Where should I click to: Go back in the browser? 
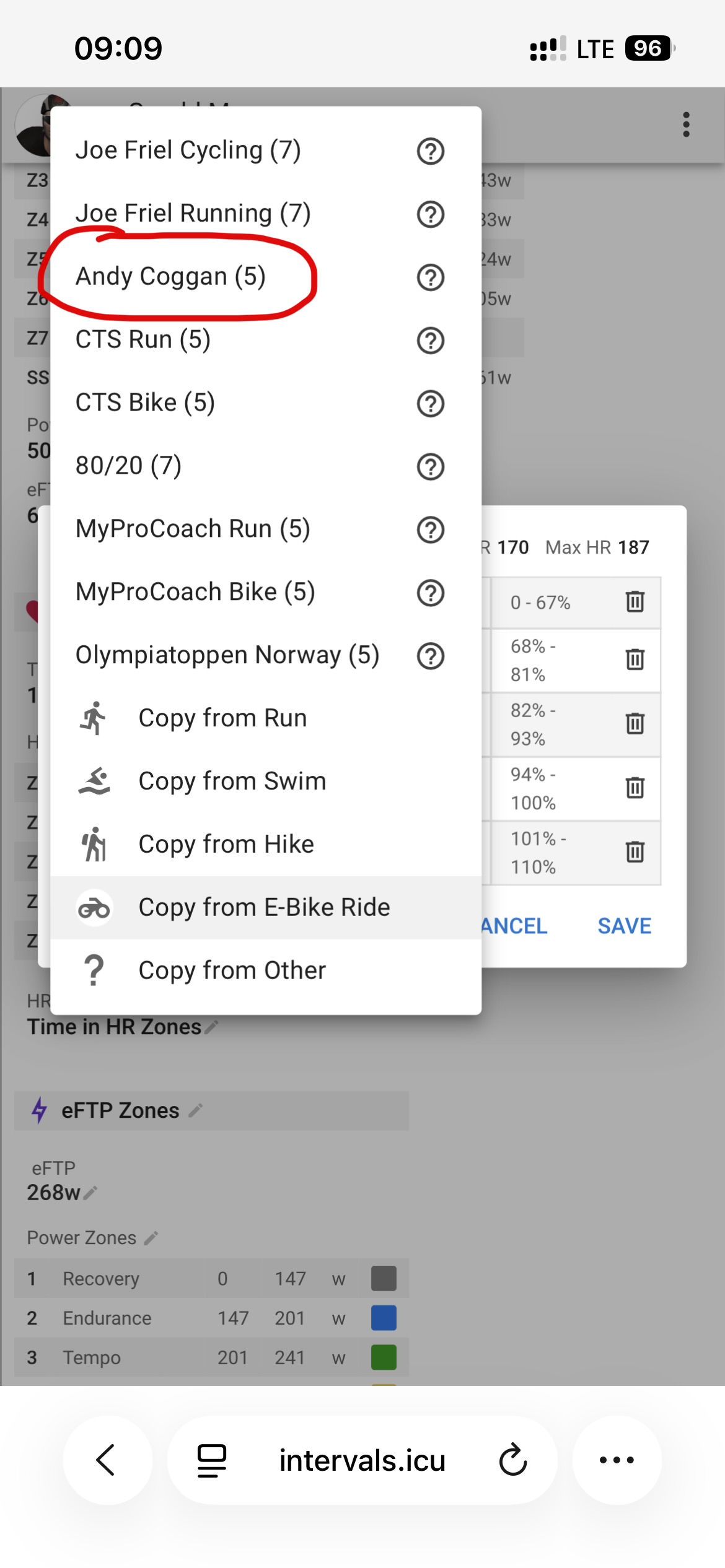click(x=107, y=1460)
